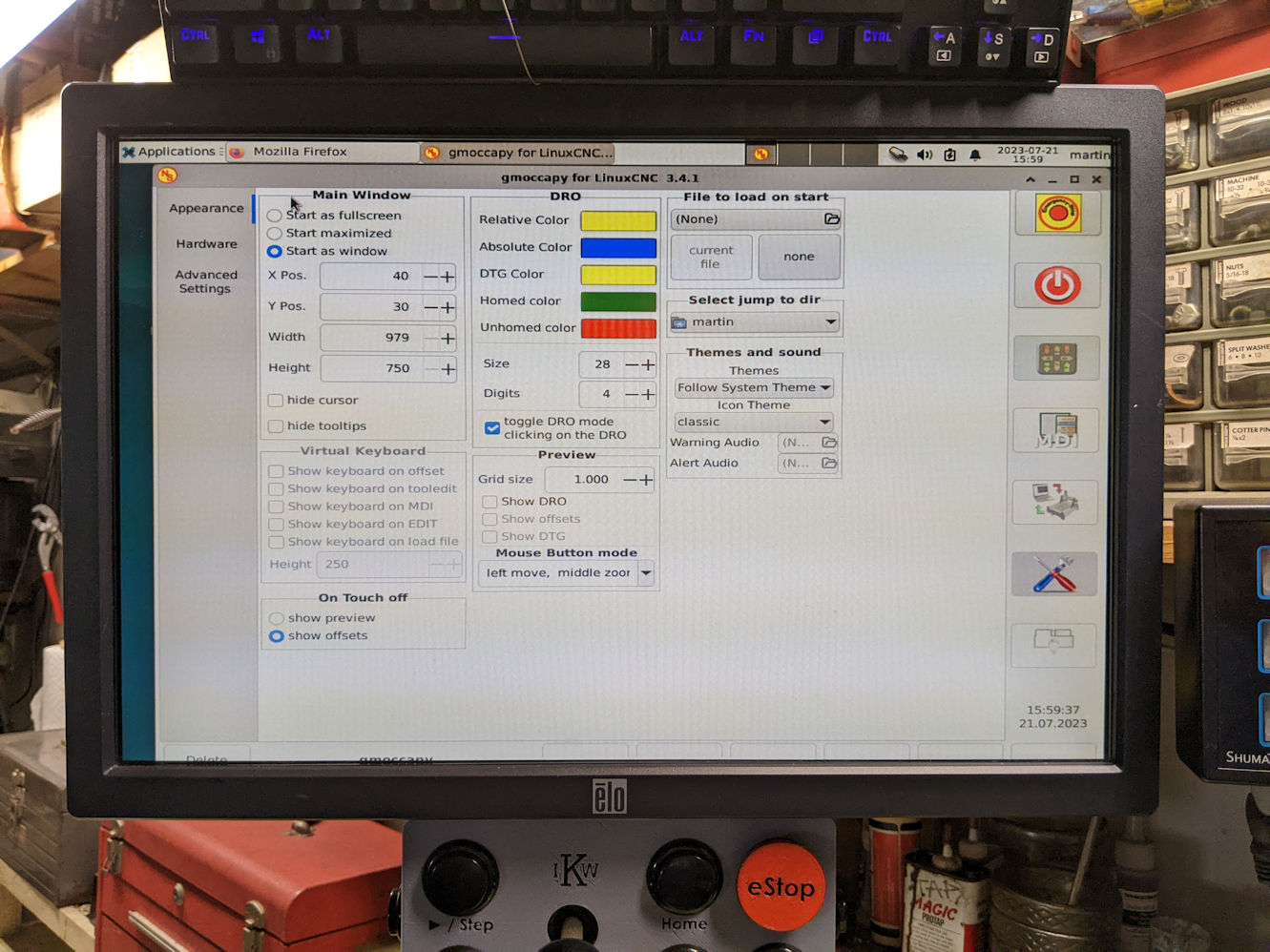Increase Y Pos. with plus button
The height and width of the screenshot is (952, 1270).
click(x=448, y=307)
